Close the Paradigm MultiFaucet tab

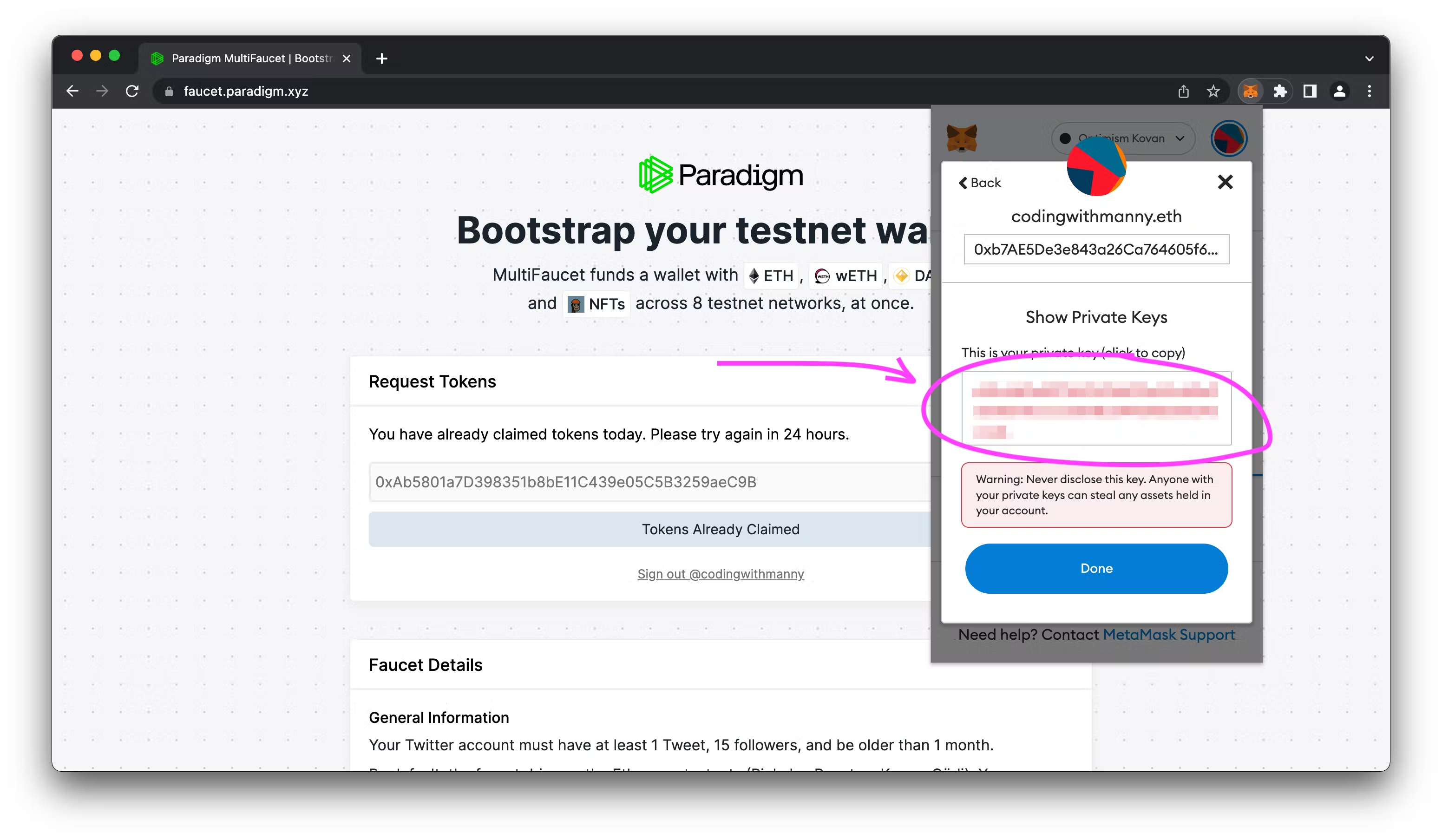click(346, 59)
